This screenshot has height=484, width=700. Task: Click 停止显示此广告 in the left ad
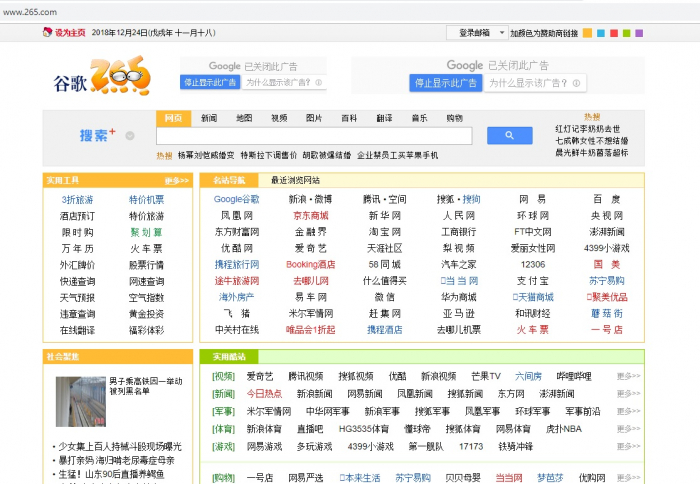point(210,82)
